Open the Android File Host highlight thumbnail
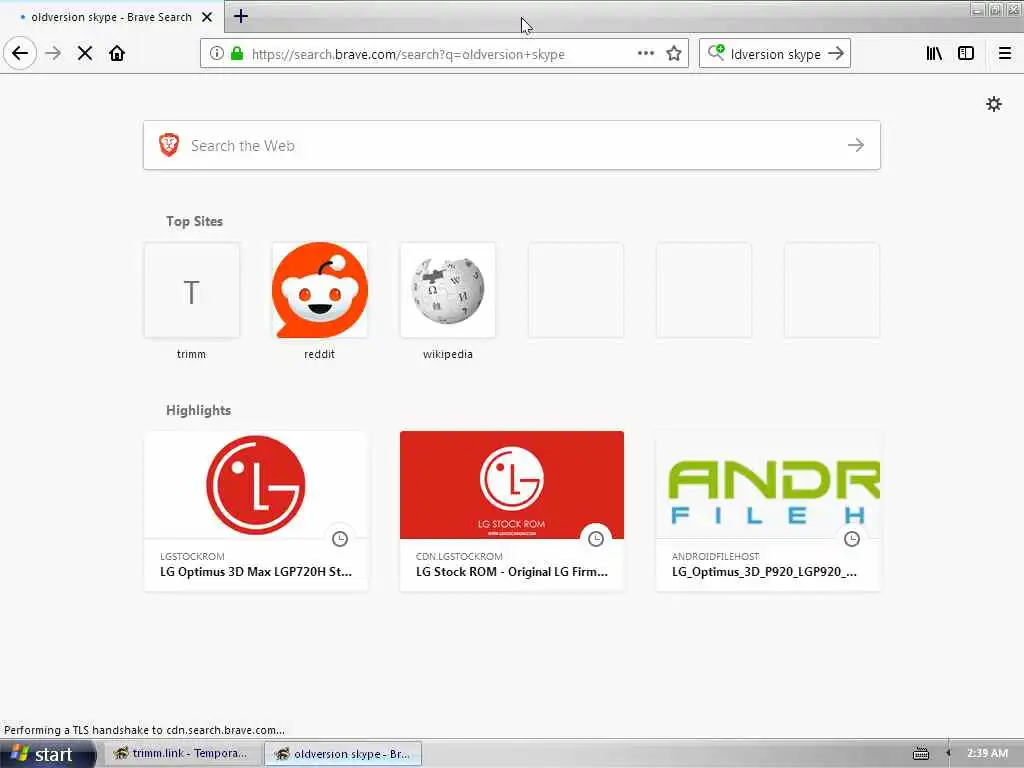Viewport: 1024px width, 768px height. 767,485
